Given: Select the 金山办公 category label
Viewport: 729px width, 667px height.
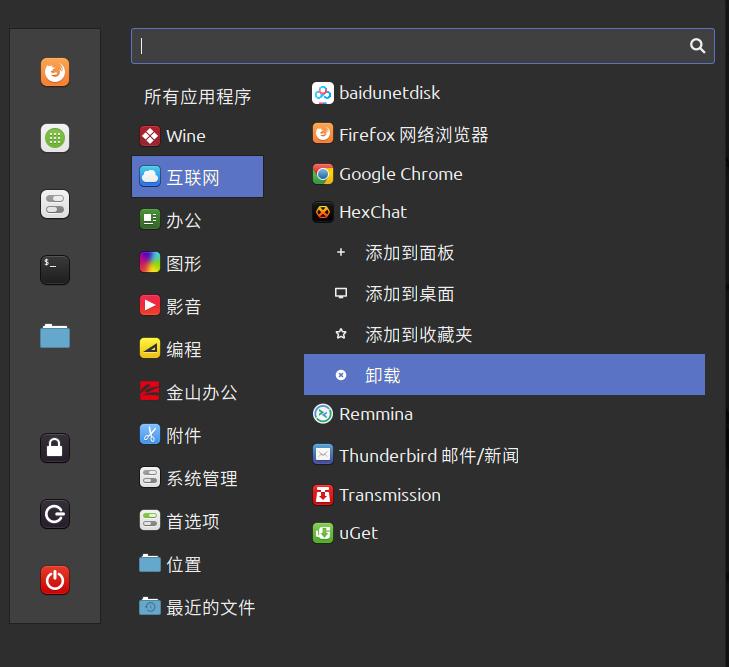Looking at the screenshot, I should coord(202,392).
